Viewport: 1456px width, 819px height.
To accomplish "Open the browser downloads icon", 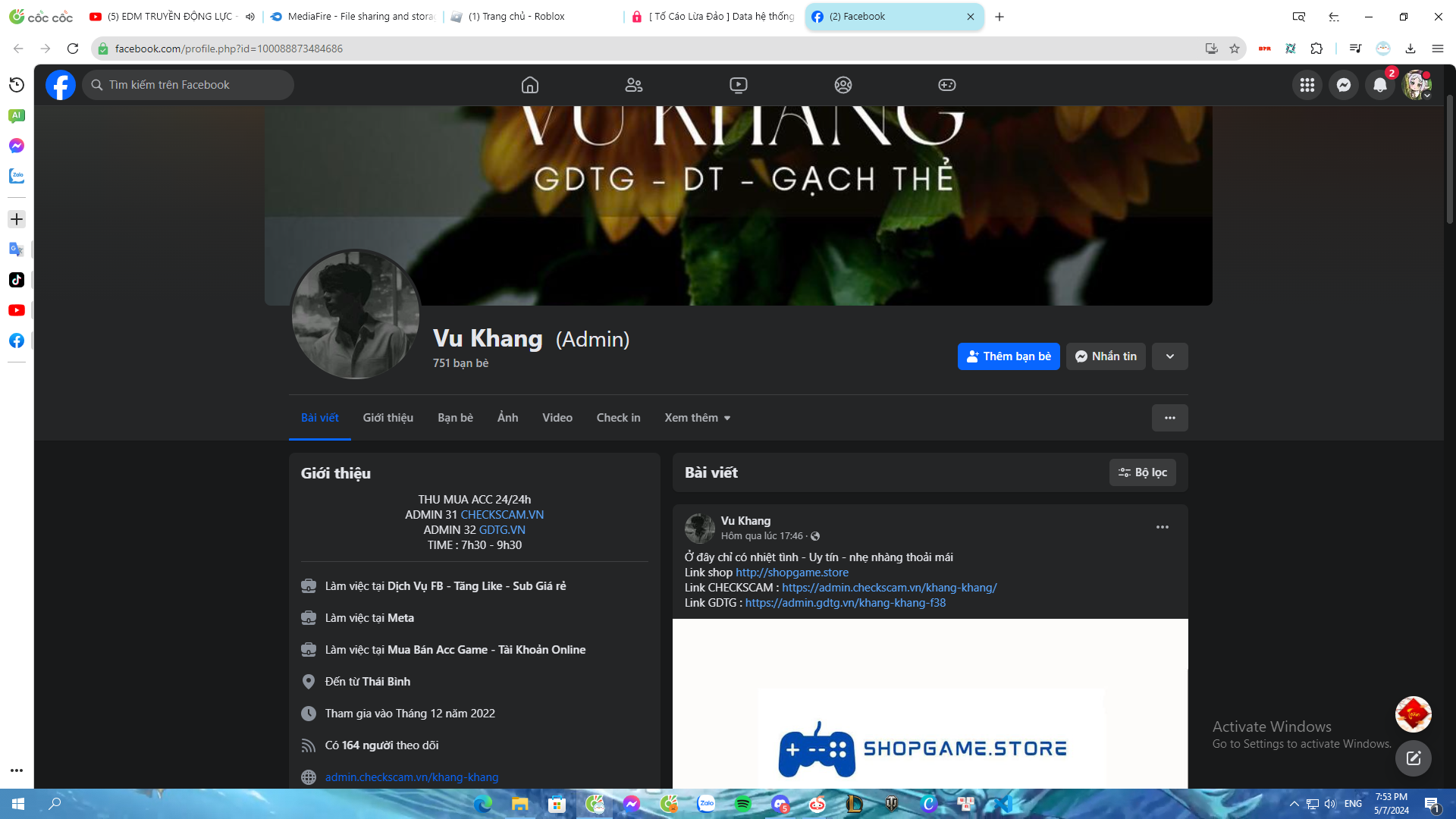I will click(1410, 49).
